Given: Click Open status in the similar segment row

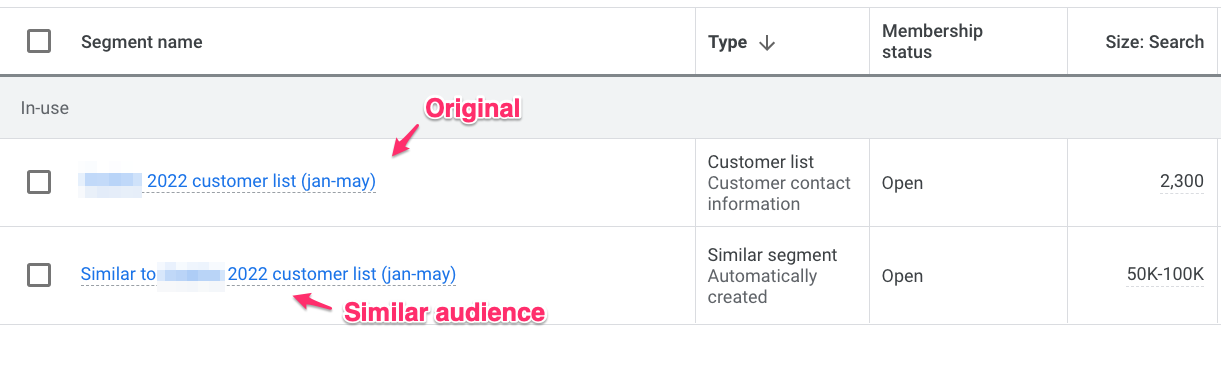Looking at the screenshot, I should (x=902, y=276).
